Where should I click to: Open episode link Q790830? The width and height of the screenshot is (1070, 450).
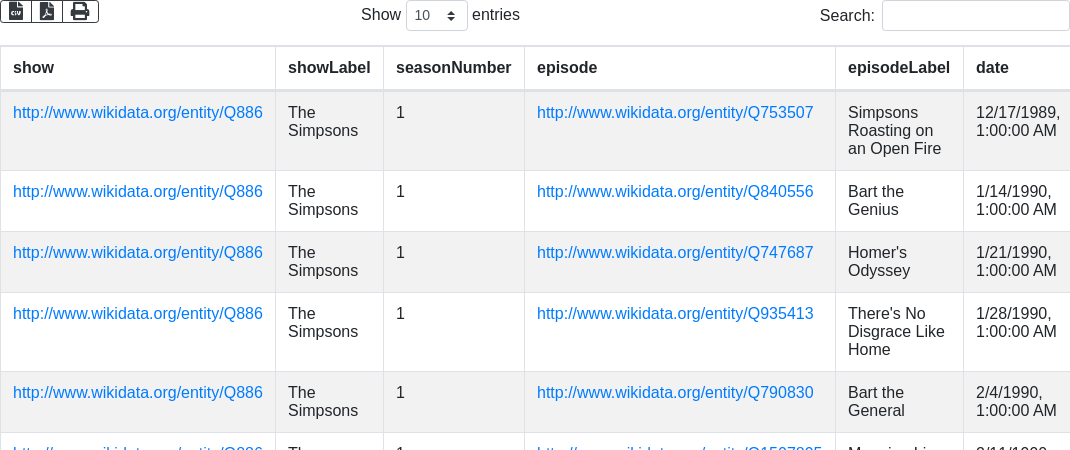675,393
